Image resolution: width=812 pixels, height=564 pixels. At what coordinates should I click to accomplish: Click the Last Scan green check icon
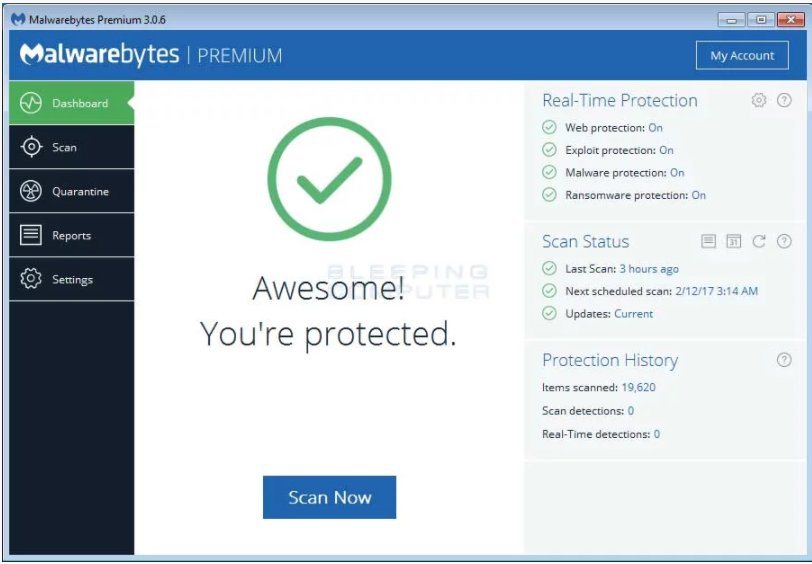tap(549, 269)
